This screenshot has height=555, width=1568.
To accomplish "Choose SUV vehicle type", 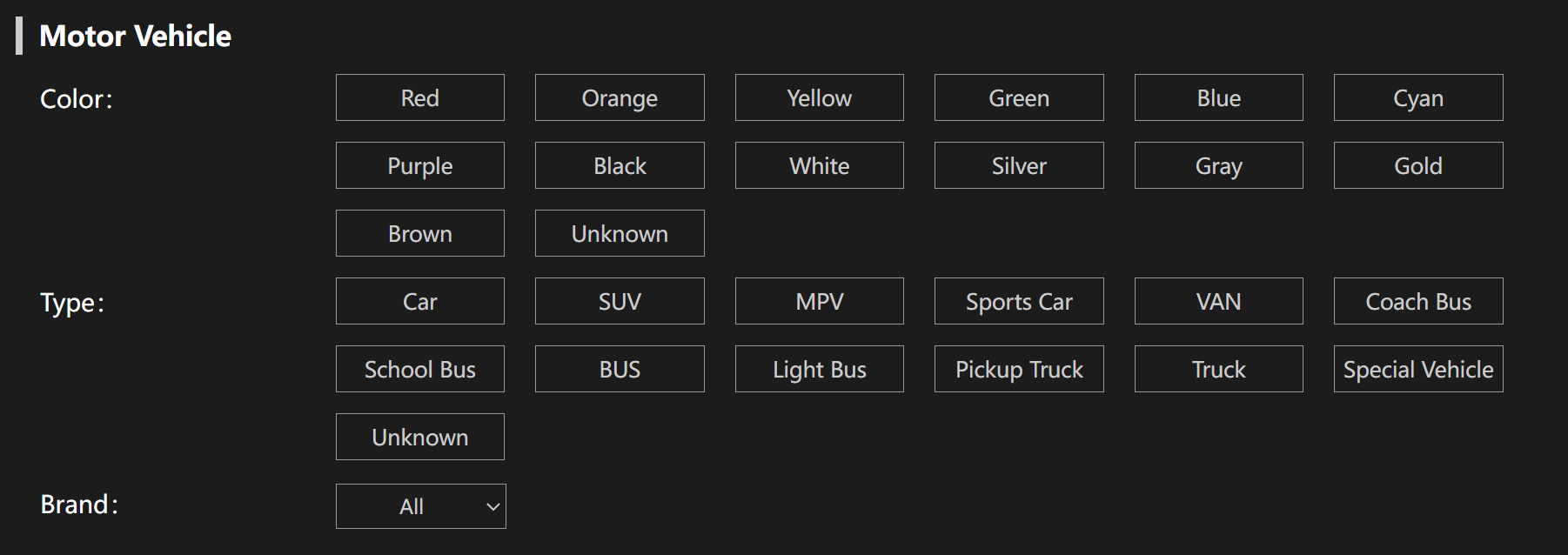I will tap(620, 301).
